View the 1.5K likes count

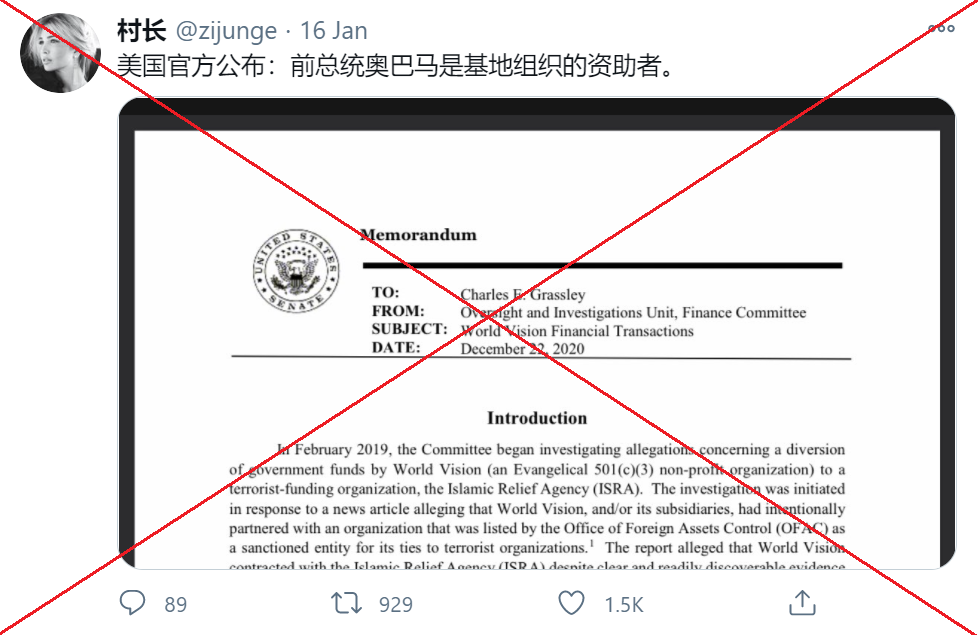[624, 604]
